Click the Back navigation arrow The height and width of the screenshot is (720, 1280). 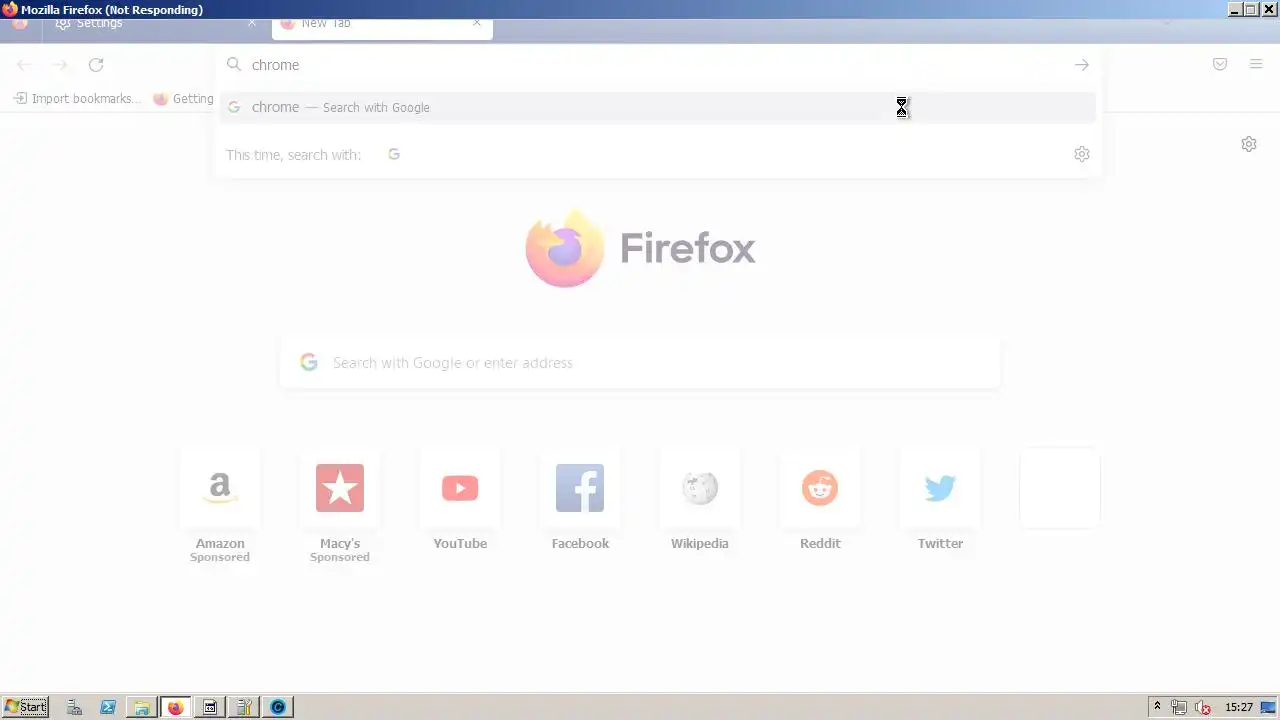pyautogui.click(x=24, y=65)
